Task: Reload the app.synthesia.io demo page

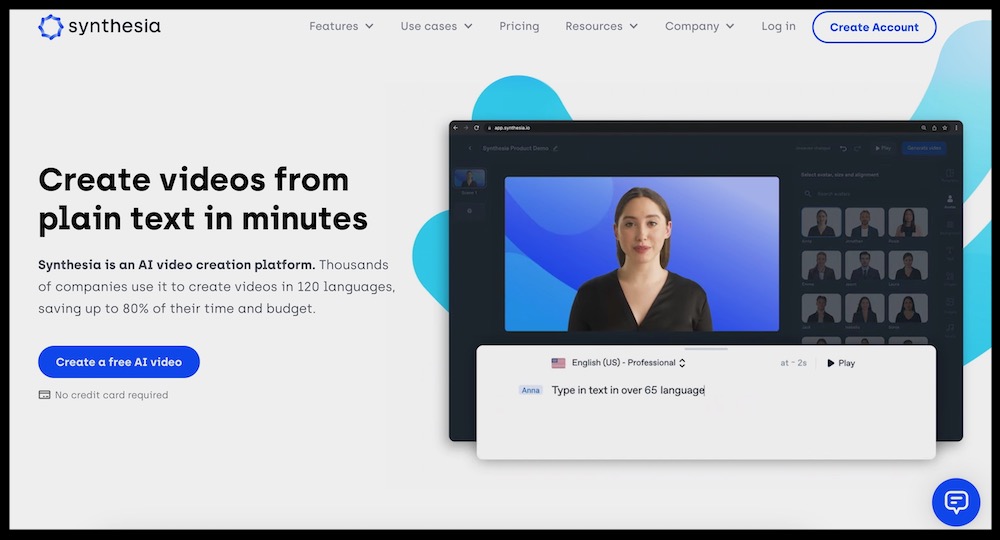Action: point(476,128)
